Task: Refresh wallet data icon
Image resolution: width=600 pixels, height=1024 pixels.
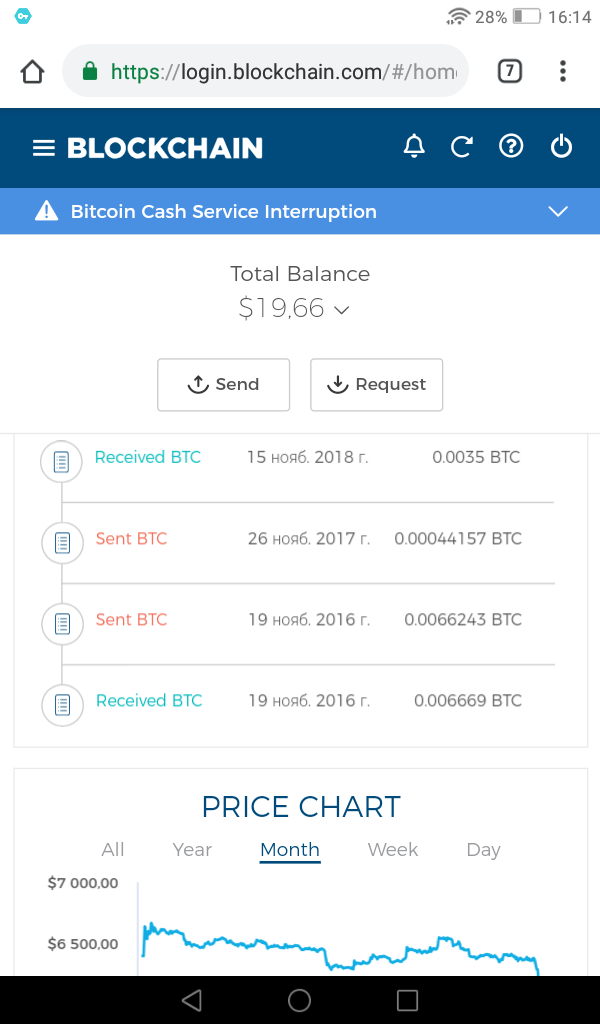Action: coord(461,147)
